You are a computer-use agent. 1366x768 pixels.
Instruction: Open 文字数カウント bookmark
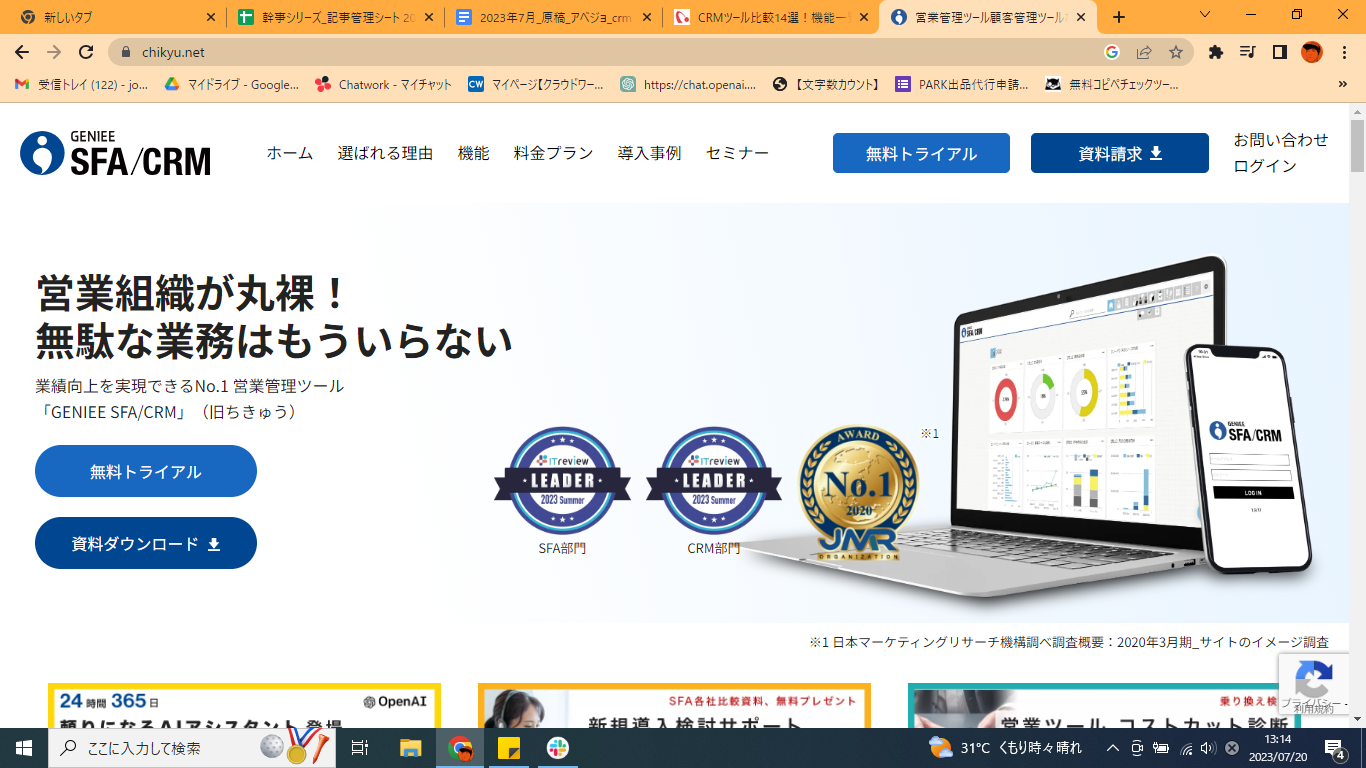pyautogui.click(x=826, y=85)
